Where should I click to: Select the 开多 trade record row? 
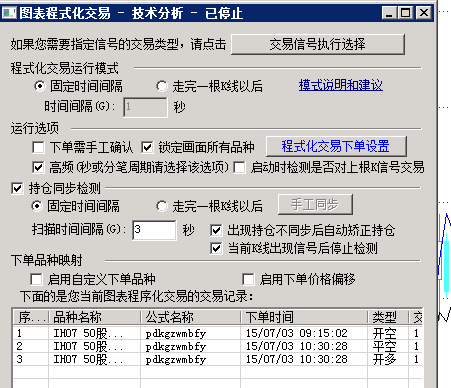point(218,359)
